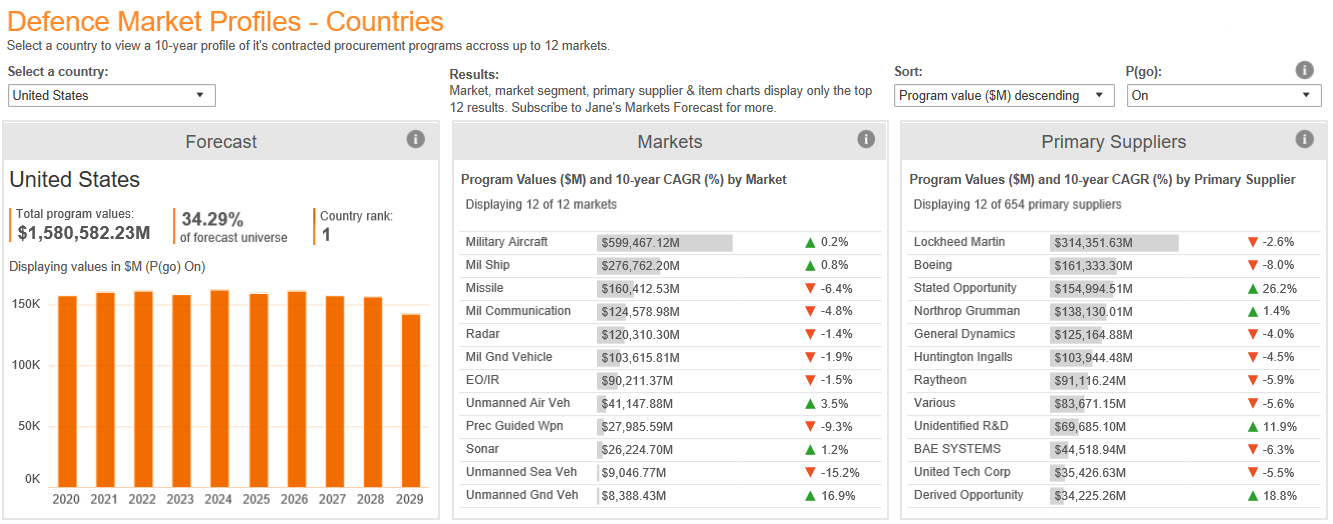Image resolution: width=1333 pixels, height=524 pixels.
Task: Select the 2026 bar in forecast chart
Action: [x=296, y=388]
